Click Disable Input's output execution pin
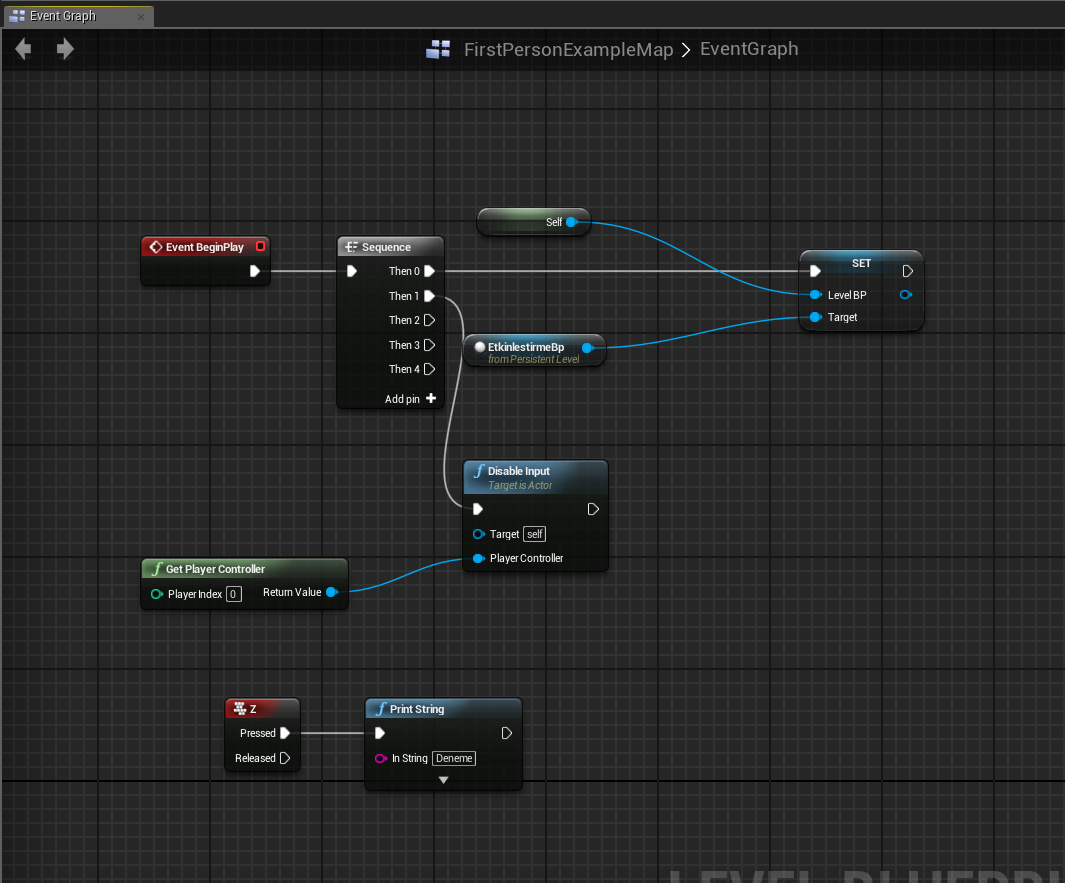 (x=593, y=509)
